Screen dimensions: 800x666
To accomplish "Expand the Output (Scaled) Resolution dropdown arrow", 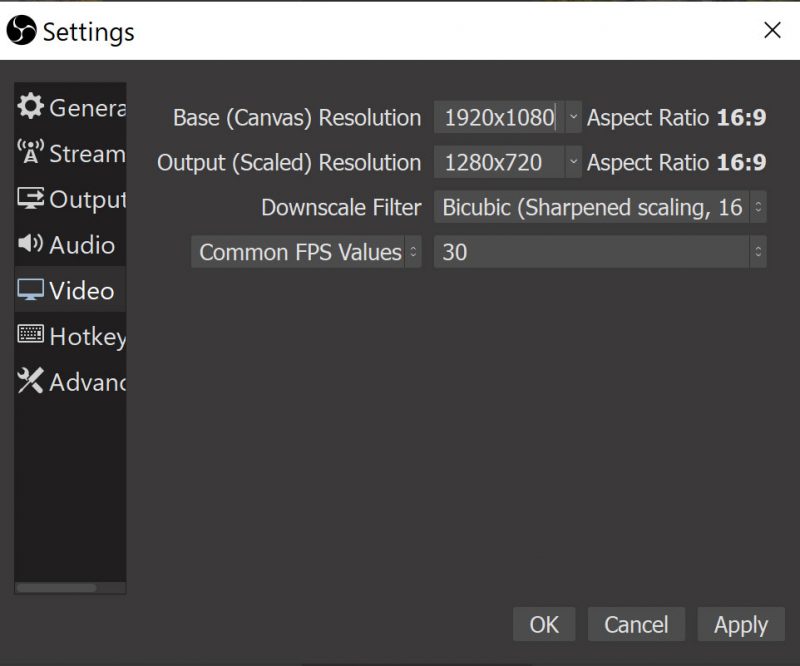I will [x=572, y=161].
